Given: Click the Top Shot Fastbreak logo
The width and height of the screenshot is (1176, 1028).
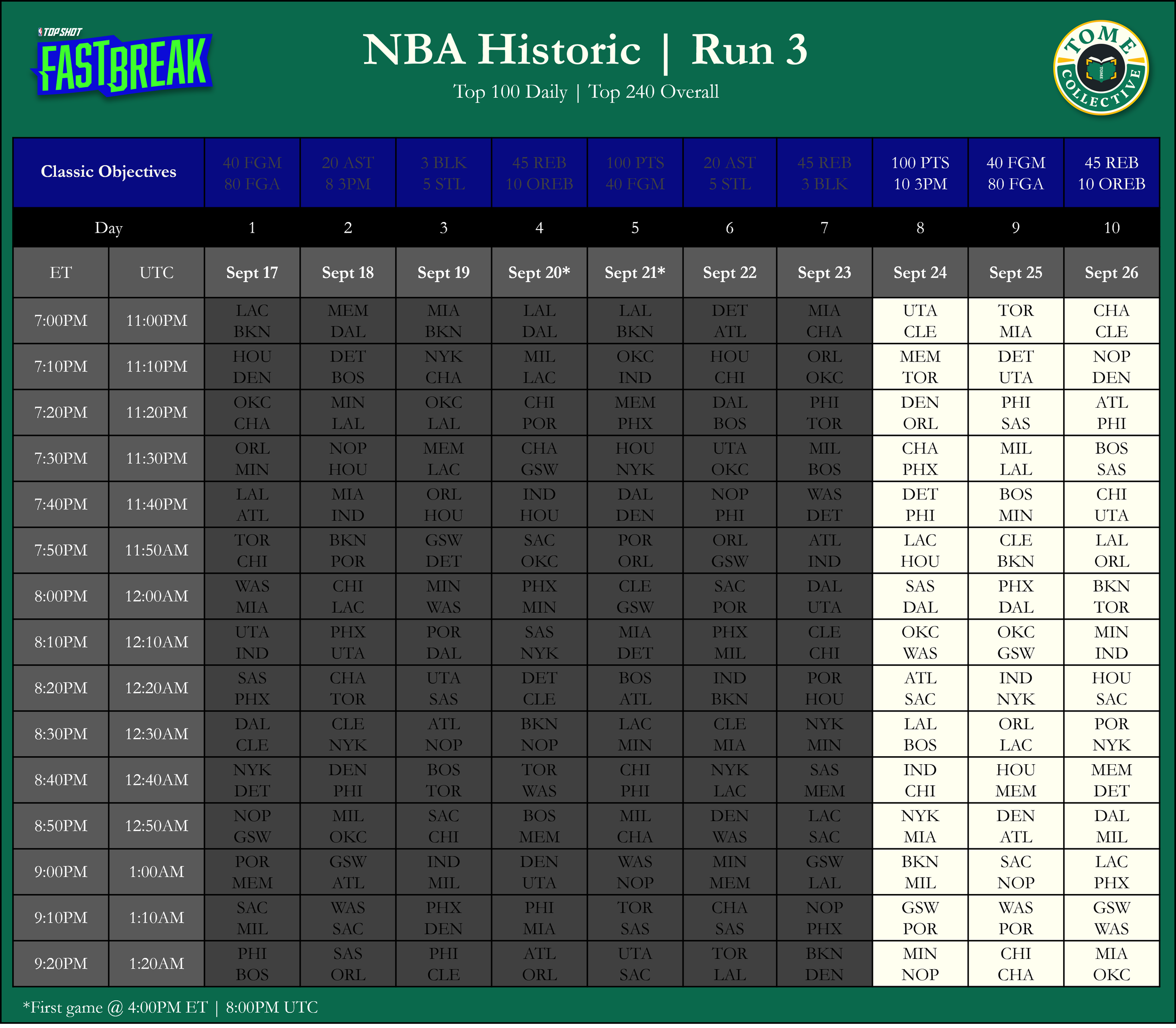Looking at the screenshot, I should pyautogui.click(x=122, y=63).
